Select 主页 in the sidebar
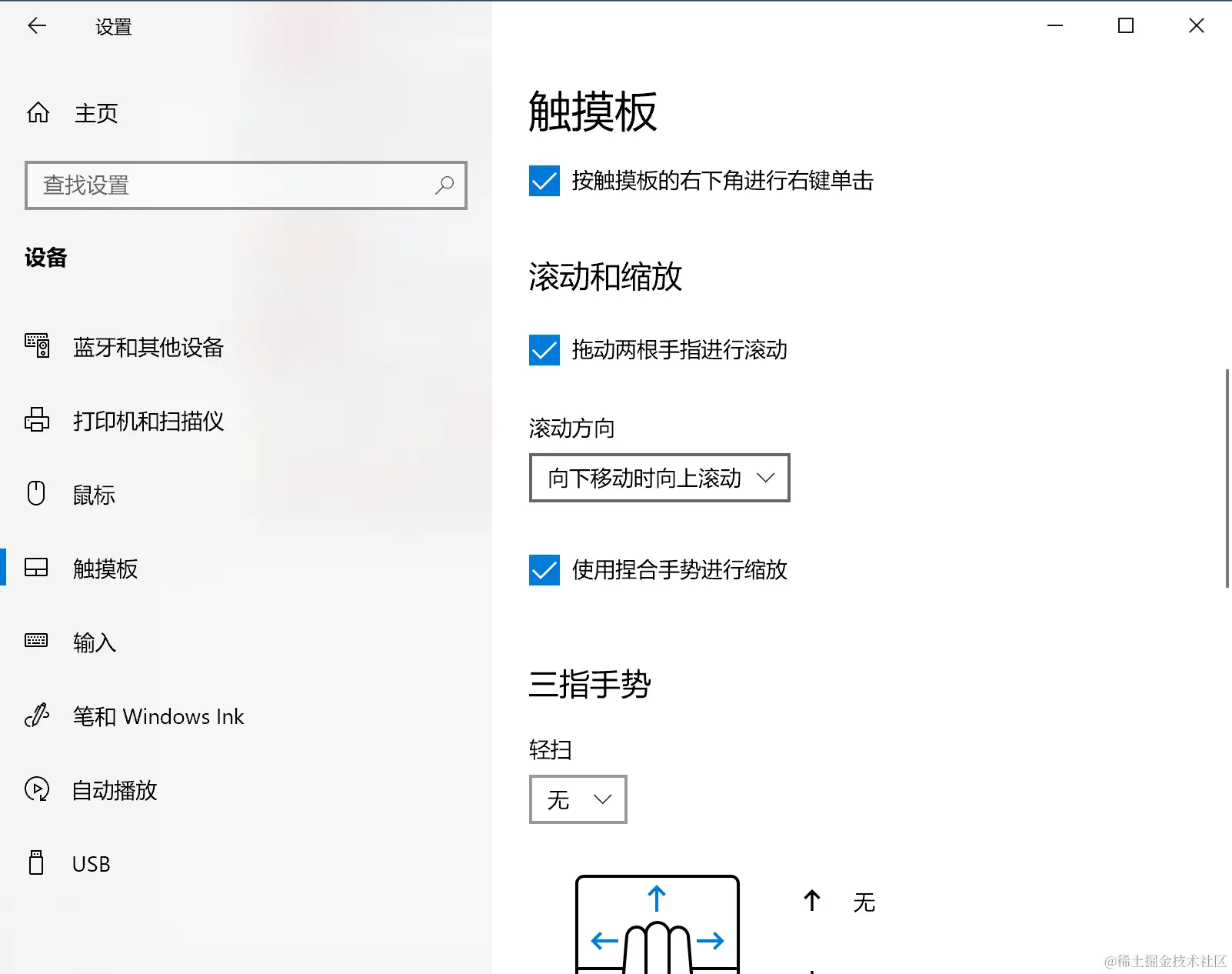Screen dimensions: 1232x974 (x=95, y=113)
